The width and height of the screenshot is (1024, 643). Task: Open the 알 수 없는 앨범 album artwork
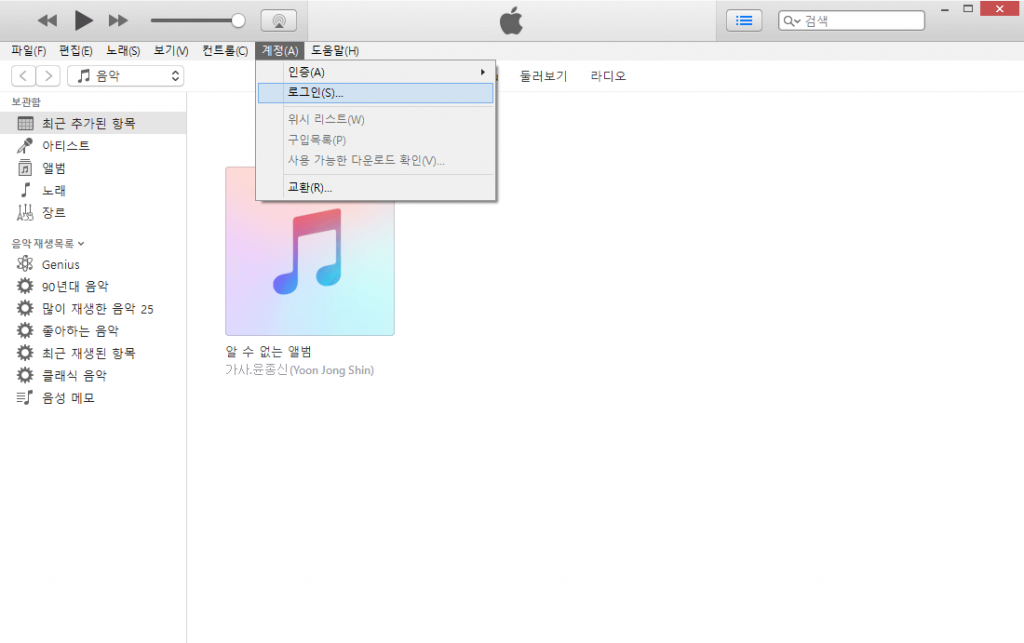pos(310,251)
